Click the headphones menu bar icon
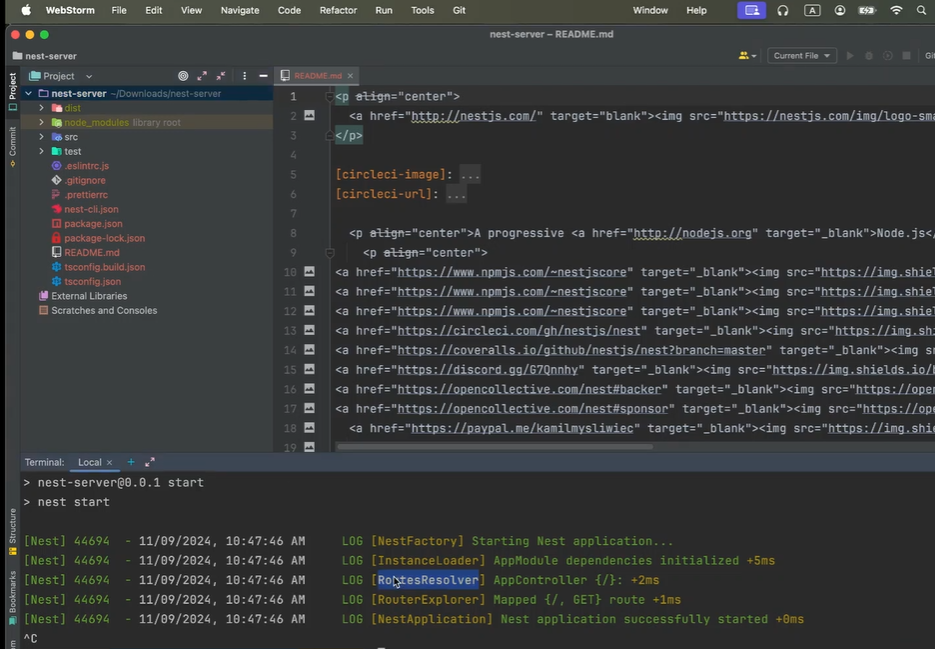This screenshot has width=935, height=649. click(x=782, y=10)
